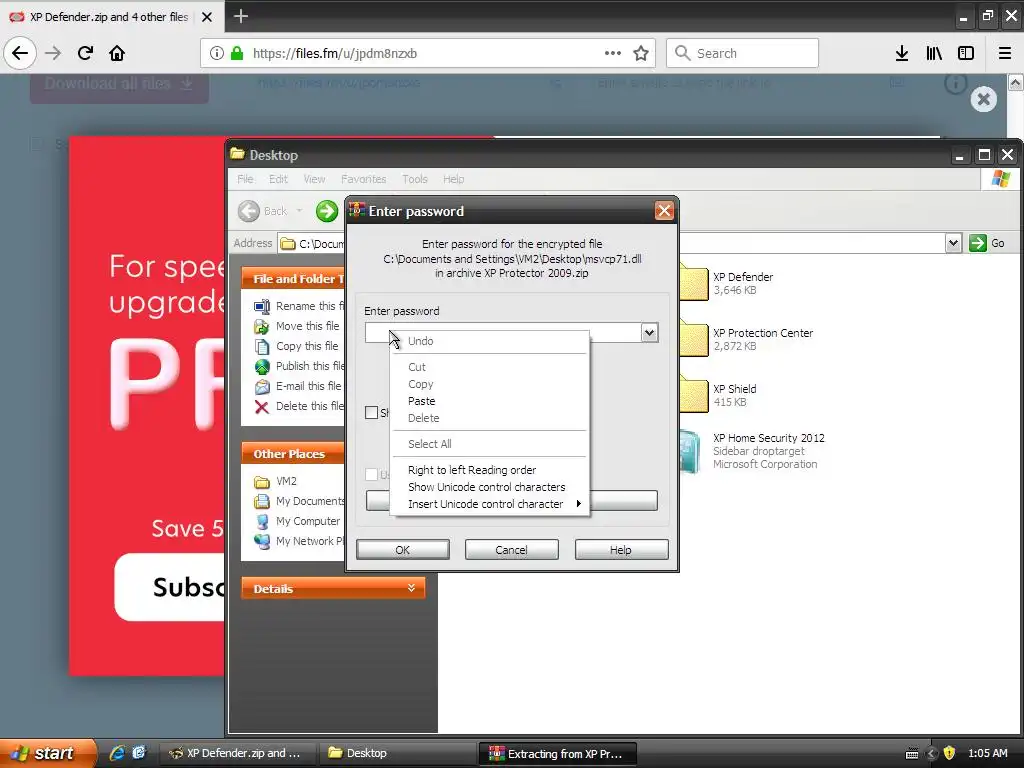Click Cancel in Enter password dialog

(511, 550)
